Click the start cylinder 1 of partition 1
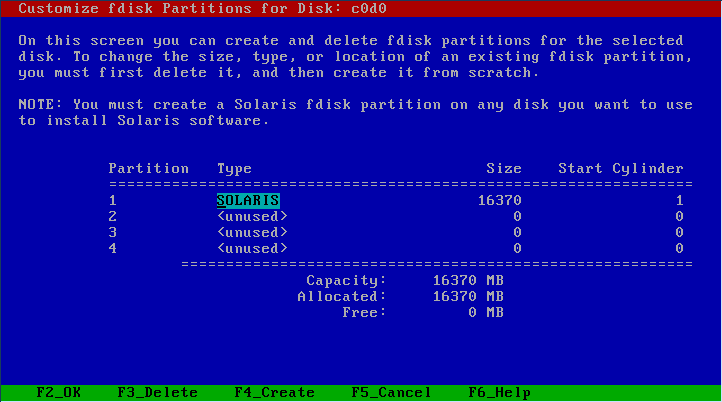Image resolution: width=722 pixels, height=402 pixels. (x=680, y=200)
